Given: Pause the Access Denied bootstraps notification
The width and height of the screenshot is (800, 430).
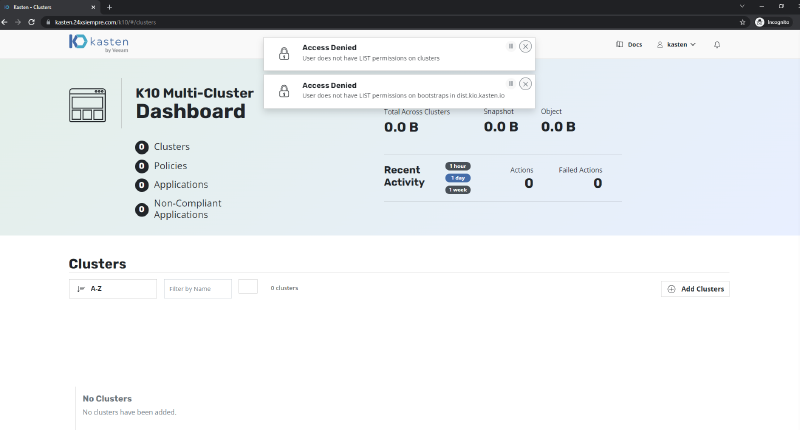Looking at the screenshot, I should click(510, 84).
